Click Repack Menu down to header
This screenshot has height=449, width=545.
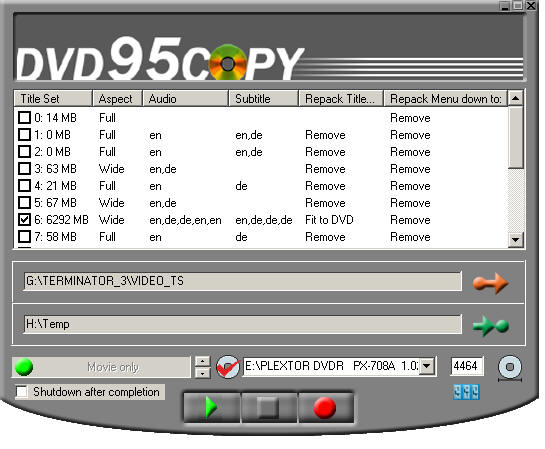(x=446, y=99)
